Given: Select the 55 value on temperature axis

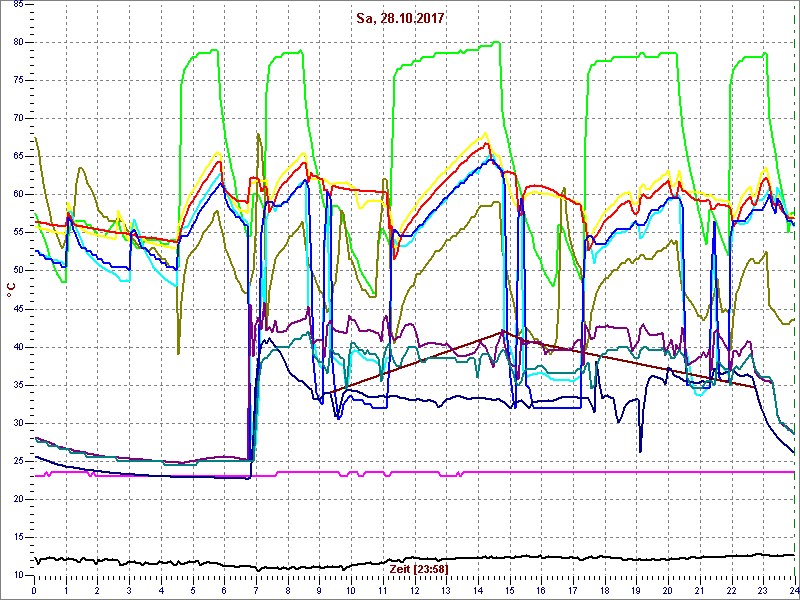Looking at the screenshot, I should click(x=16, y=233).
